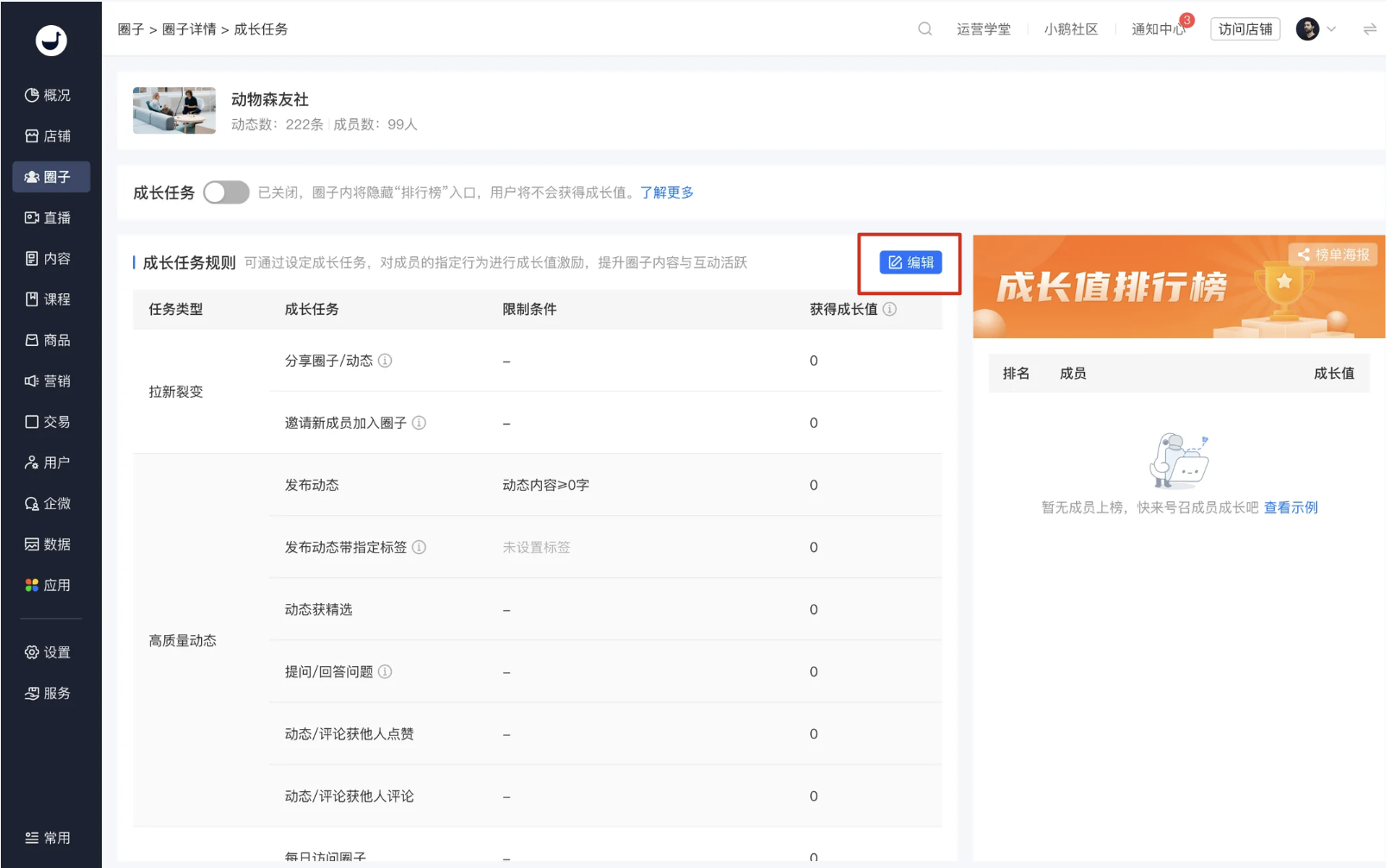
Task: Open the 商品 products section
Action: click(x=48, y=340)
